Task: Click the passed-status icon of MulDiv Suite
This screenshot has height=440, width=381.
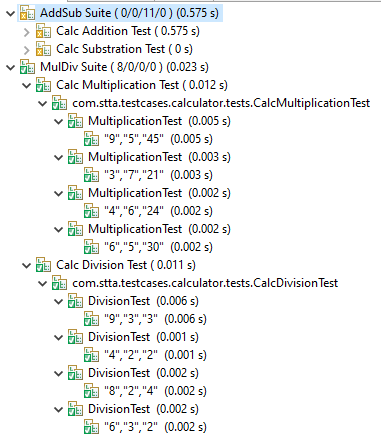Action: point(27,67)
